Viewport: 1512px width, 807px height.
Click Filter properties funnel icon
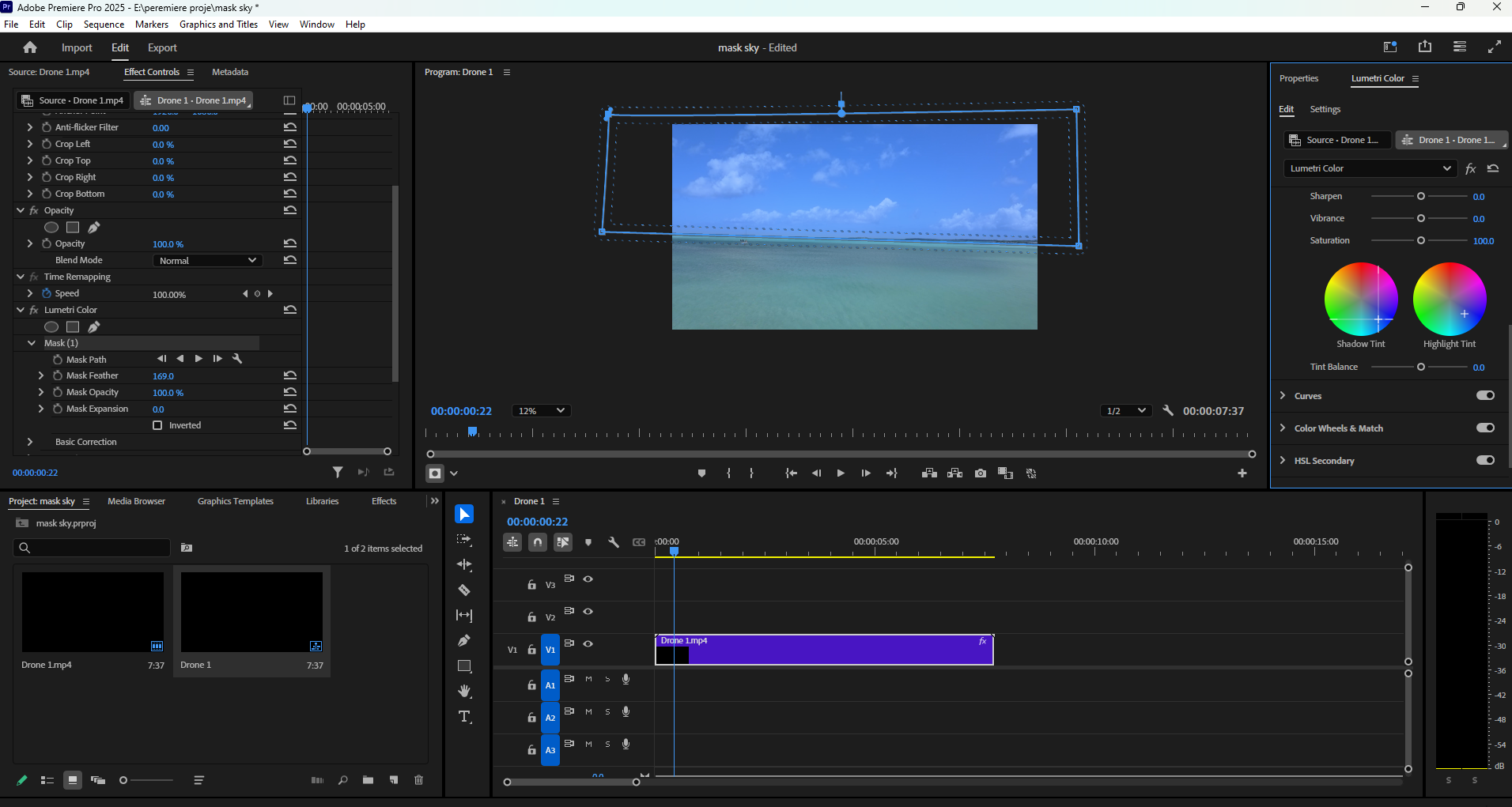tap(338, 472)
